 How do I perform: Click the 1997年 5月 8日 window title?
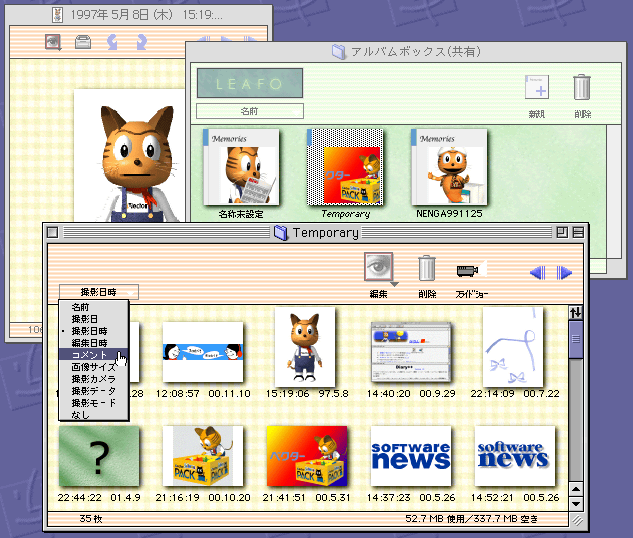click(146, 15)
